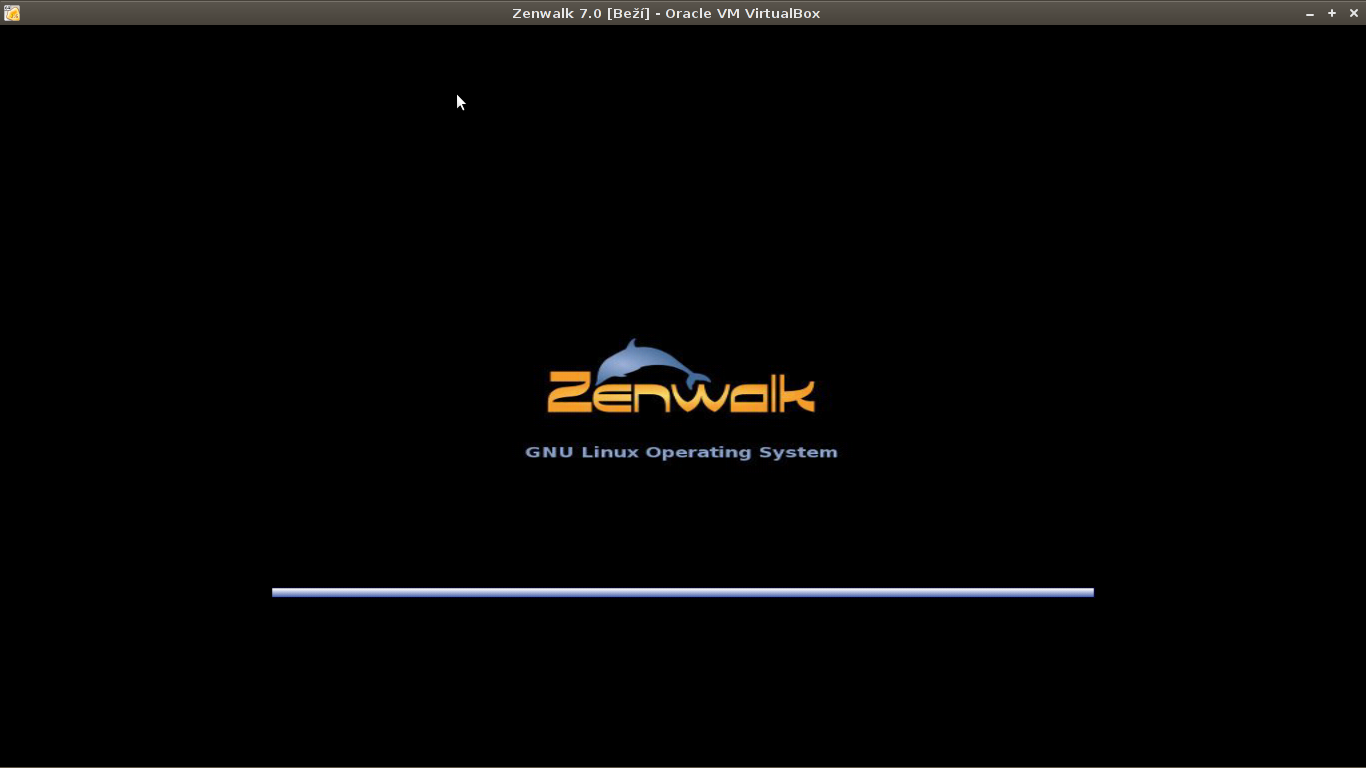1366x768 pixels.
Task: Minimize the Zenwalk VirtualBox window
Action: pos(1310,13)
